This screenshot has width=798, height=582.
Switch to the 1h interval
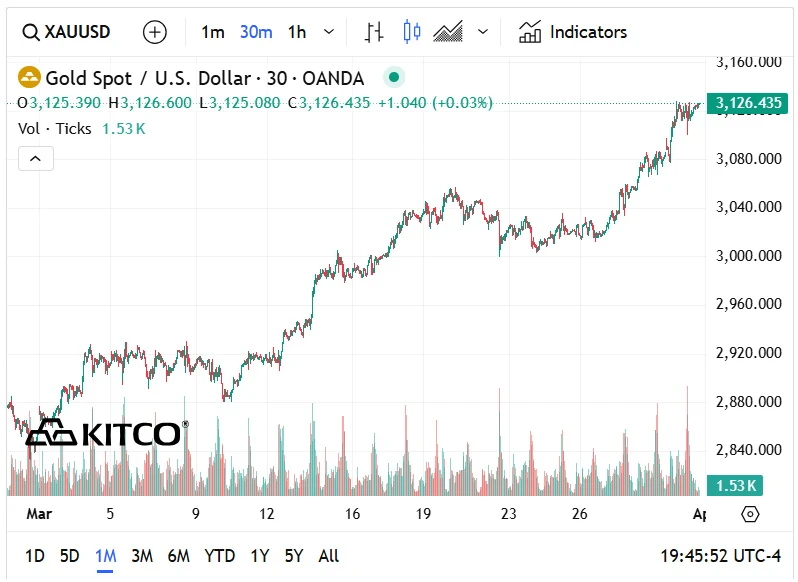297,32
